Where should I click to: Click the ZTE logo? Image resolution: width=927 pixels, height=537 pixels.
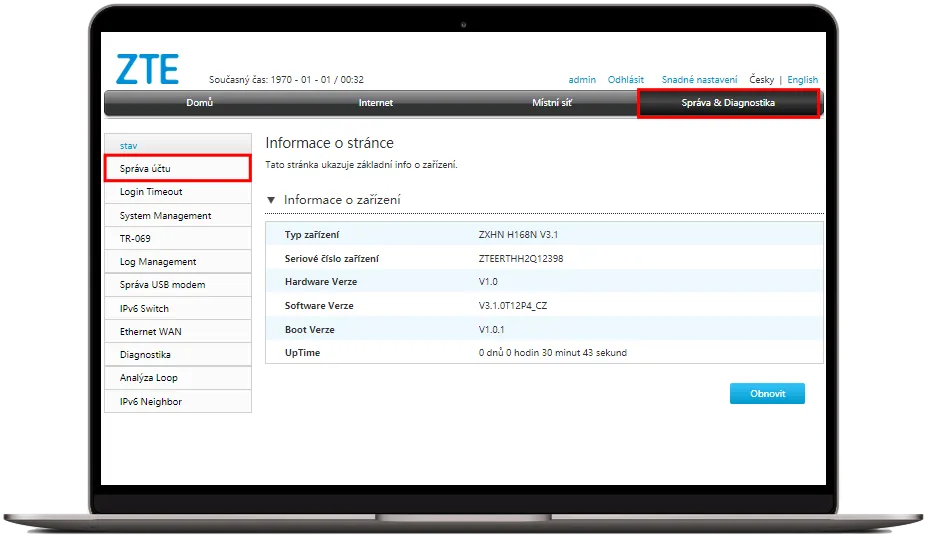point(147,68)
